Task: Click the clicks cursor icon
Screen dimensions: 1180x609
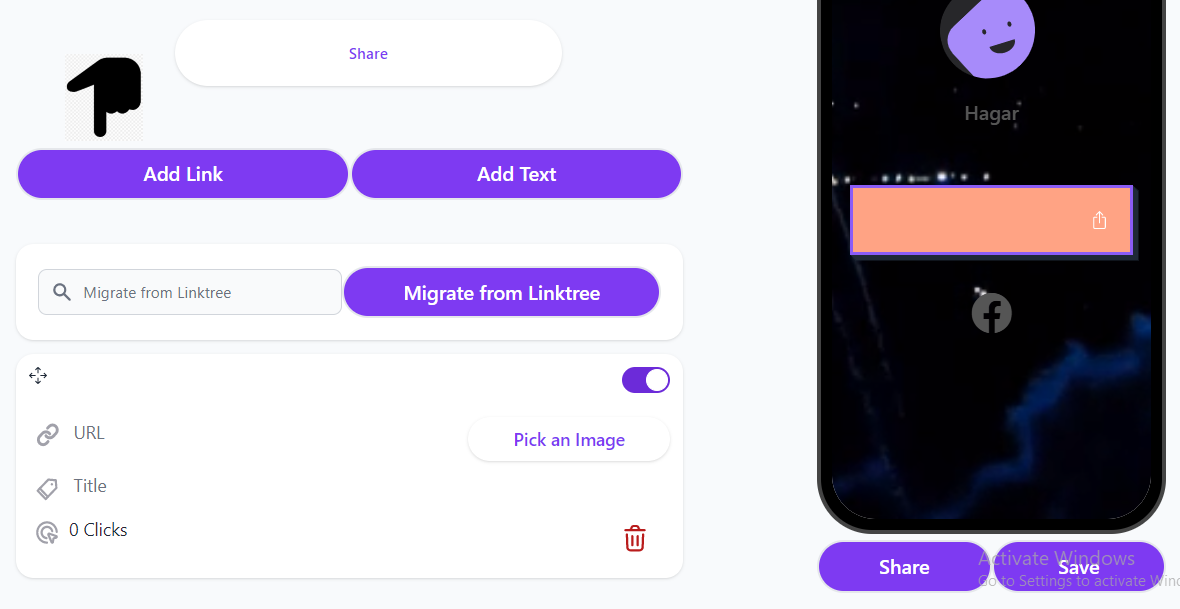Action: [47, 532]
